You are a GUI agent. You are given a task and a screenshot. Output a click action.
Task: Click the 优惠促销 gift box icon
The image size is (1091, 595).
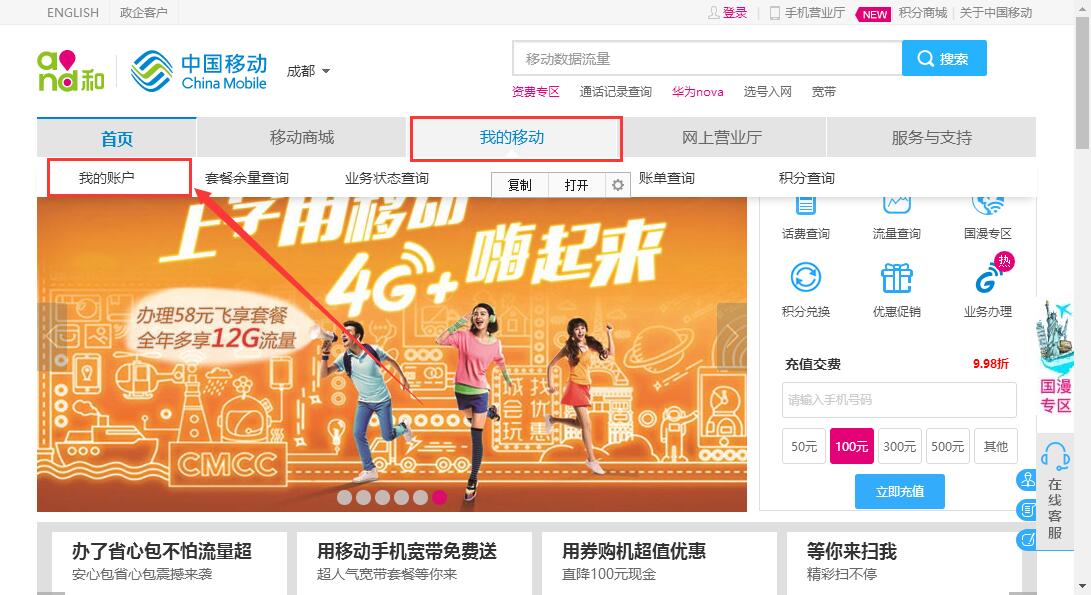pyautogui.click(x=897, y=278)
